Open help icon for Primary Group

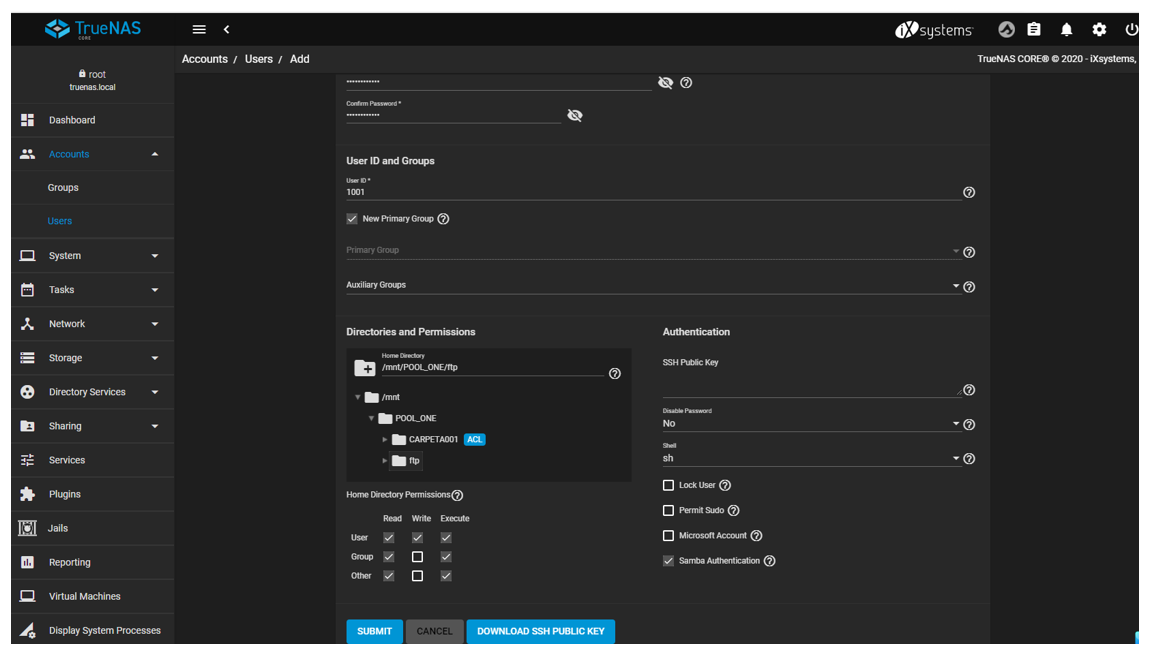tap(969, 252)
